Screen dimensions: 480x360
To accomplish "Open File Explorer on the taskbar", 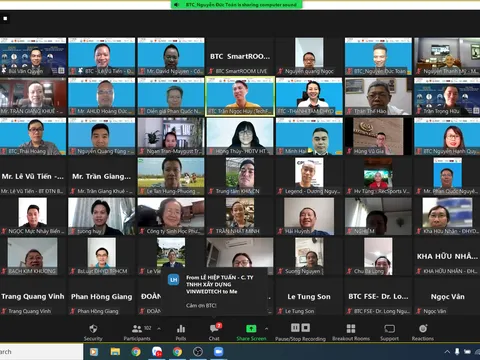I will [x=115, y=352].
